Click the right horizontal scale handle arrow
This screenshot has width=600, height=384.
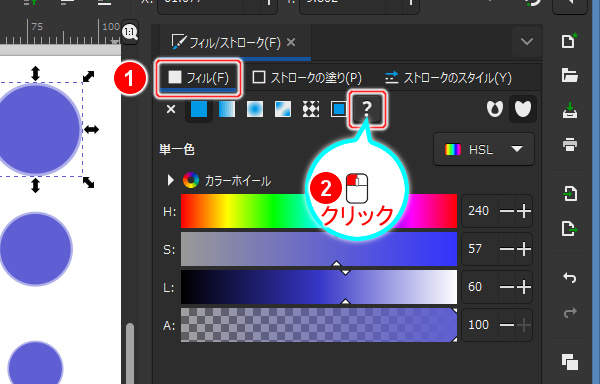[91, 130]
